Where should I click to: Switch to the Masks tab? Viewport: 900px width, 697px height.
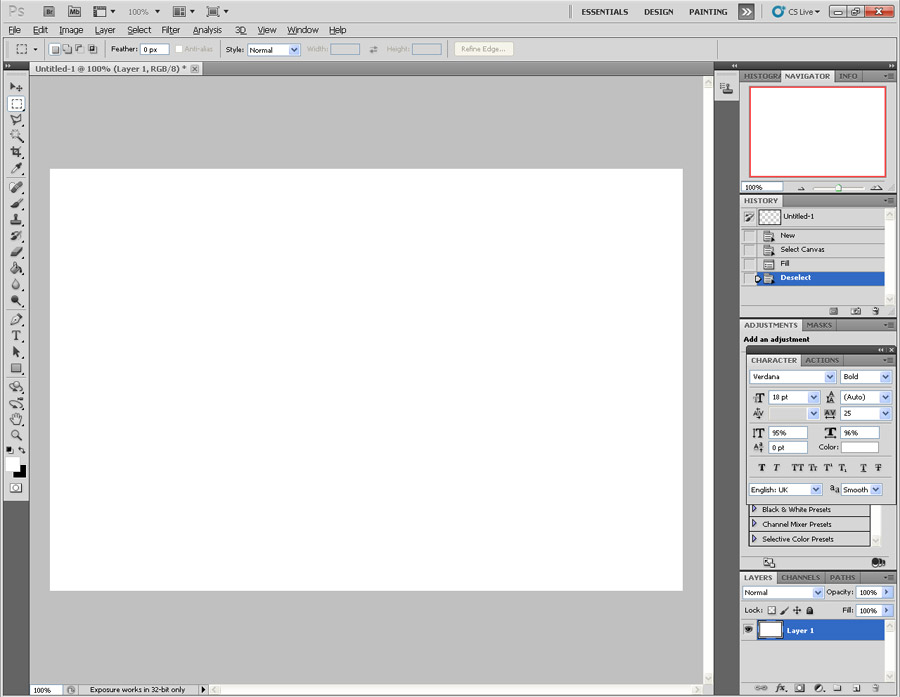pyautogui.click(x=819, y=325)
